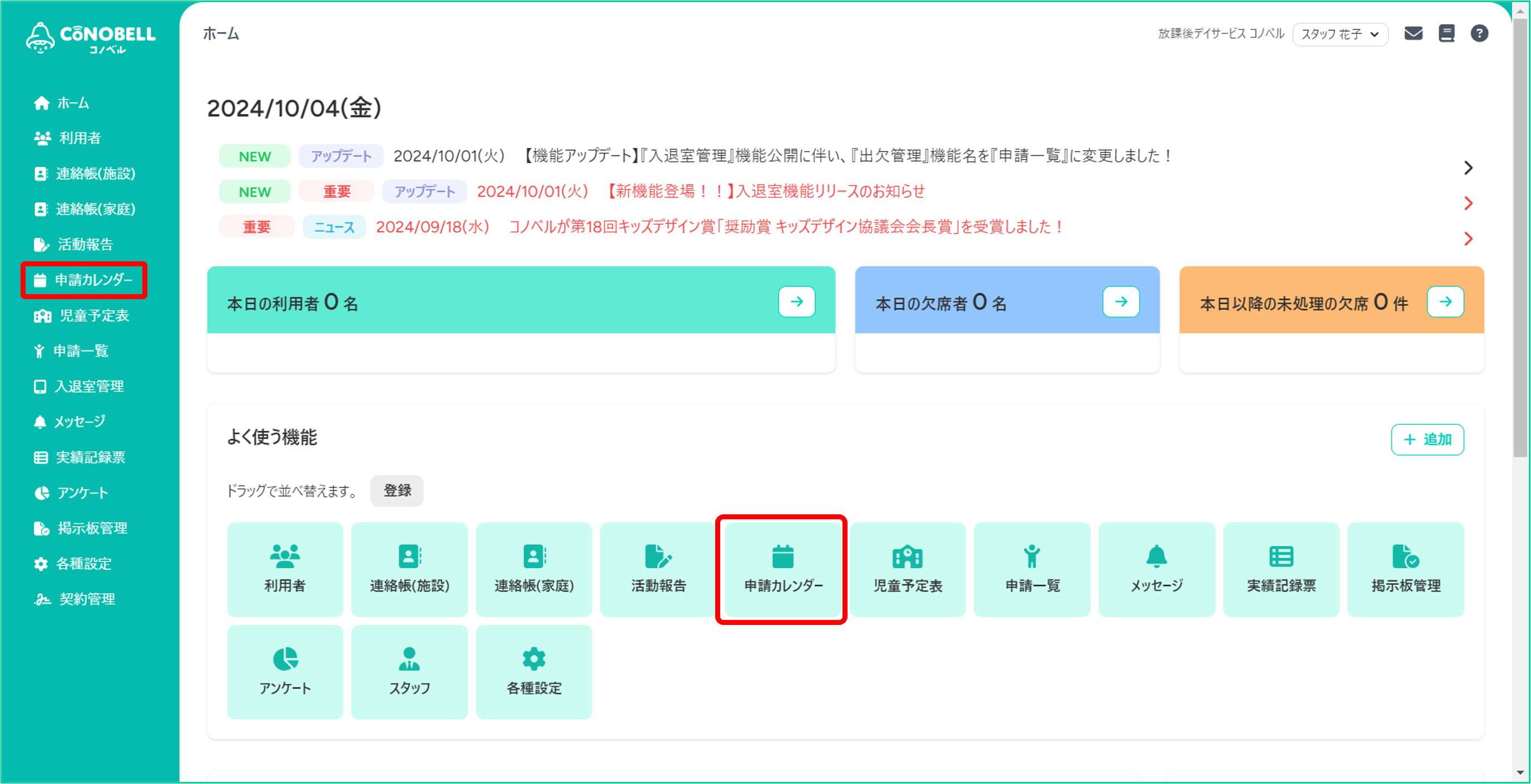
Task: Expand chevron for 機能アップデート notice
Action: pos(1468,167)
